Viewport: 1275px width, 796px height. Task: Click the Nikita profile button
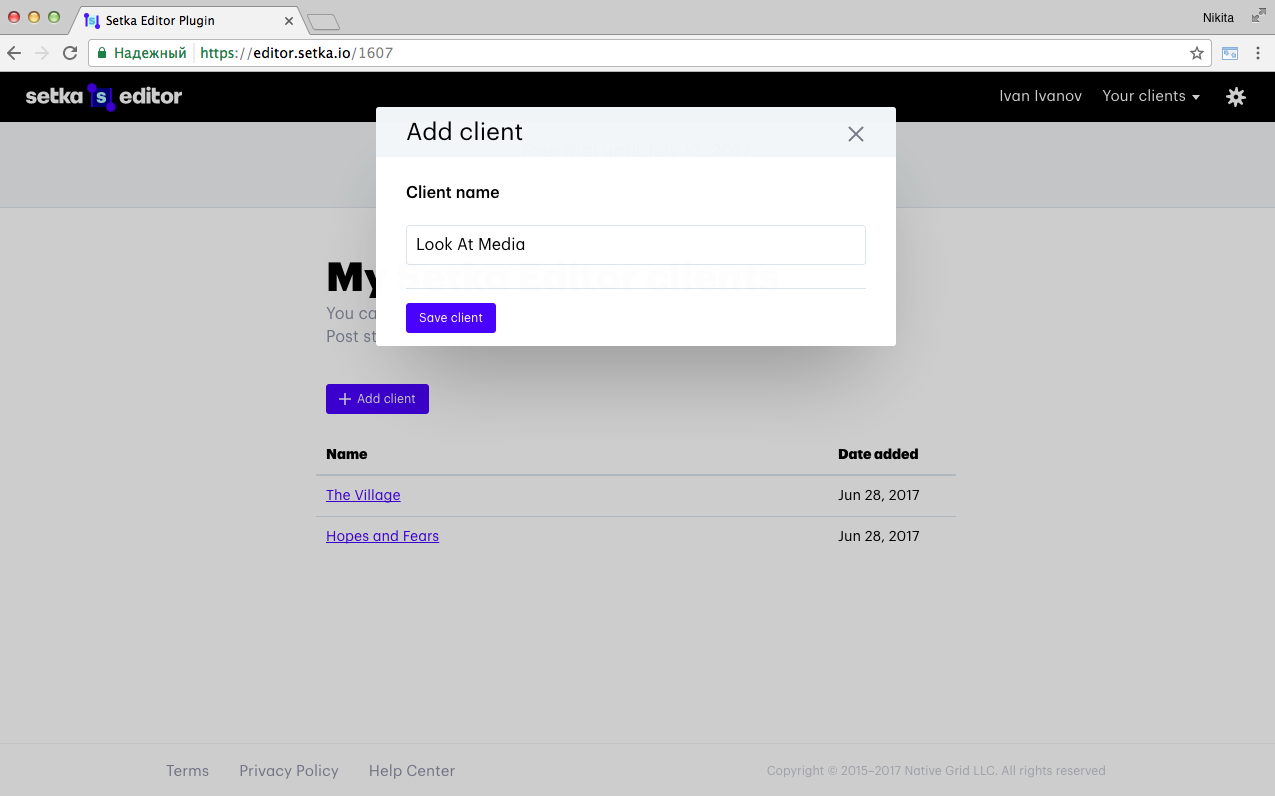coord(1218,17)
